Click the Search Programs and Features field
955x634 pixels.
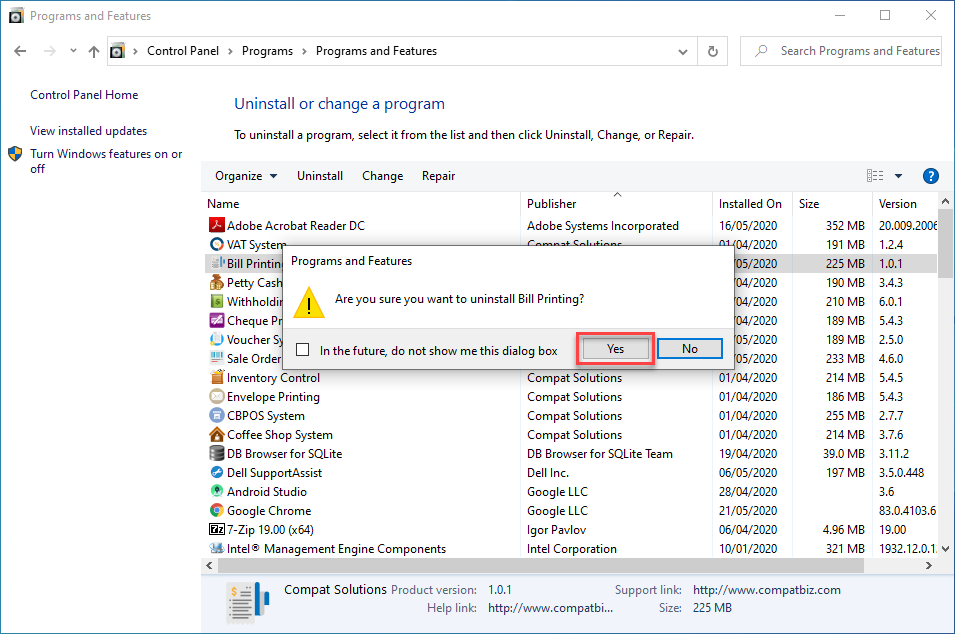(840, 51)
